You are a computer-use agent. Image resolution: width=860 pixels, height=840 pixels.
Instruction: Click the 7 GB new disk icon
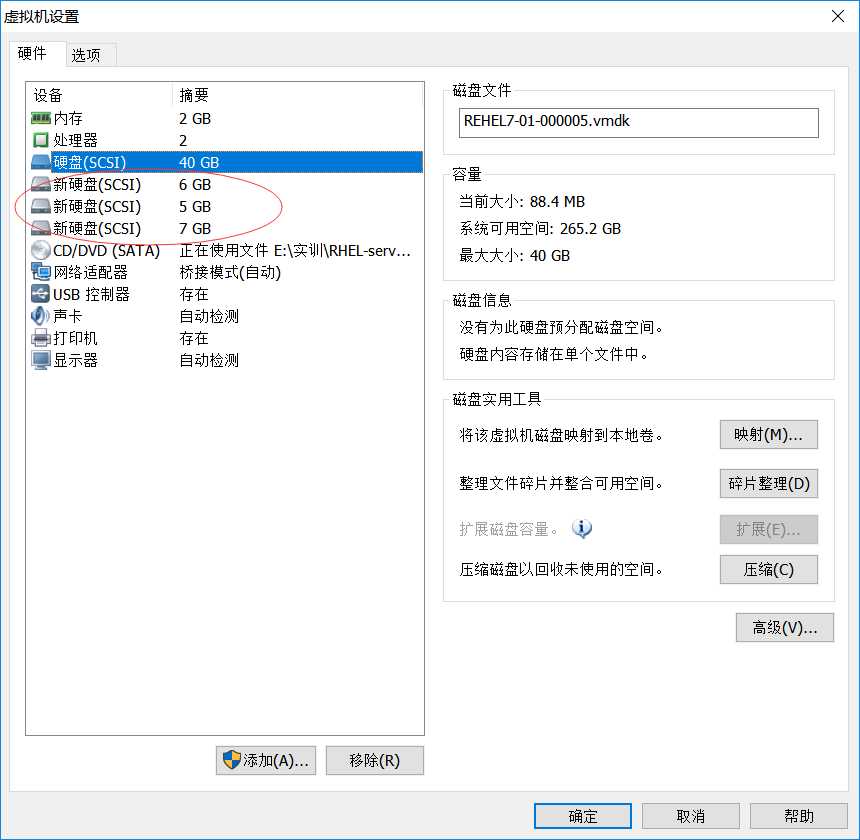coord(41,228)
